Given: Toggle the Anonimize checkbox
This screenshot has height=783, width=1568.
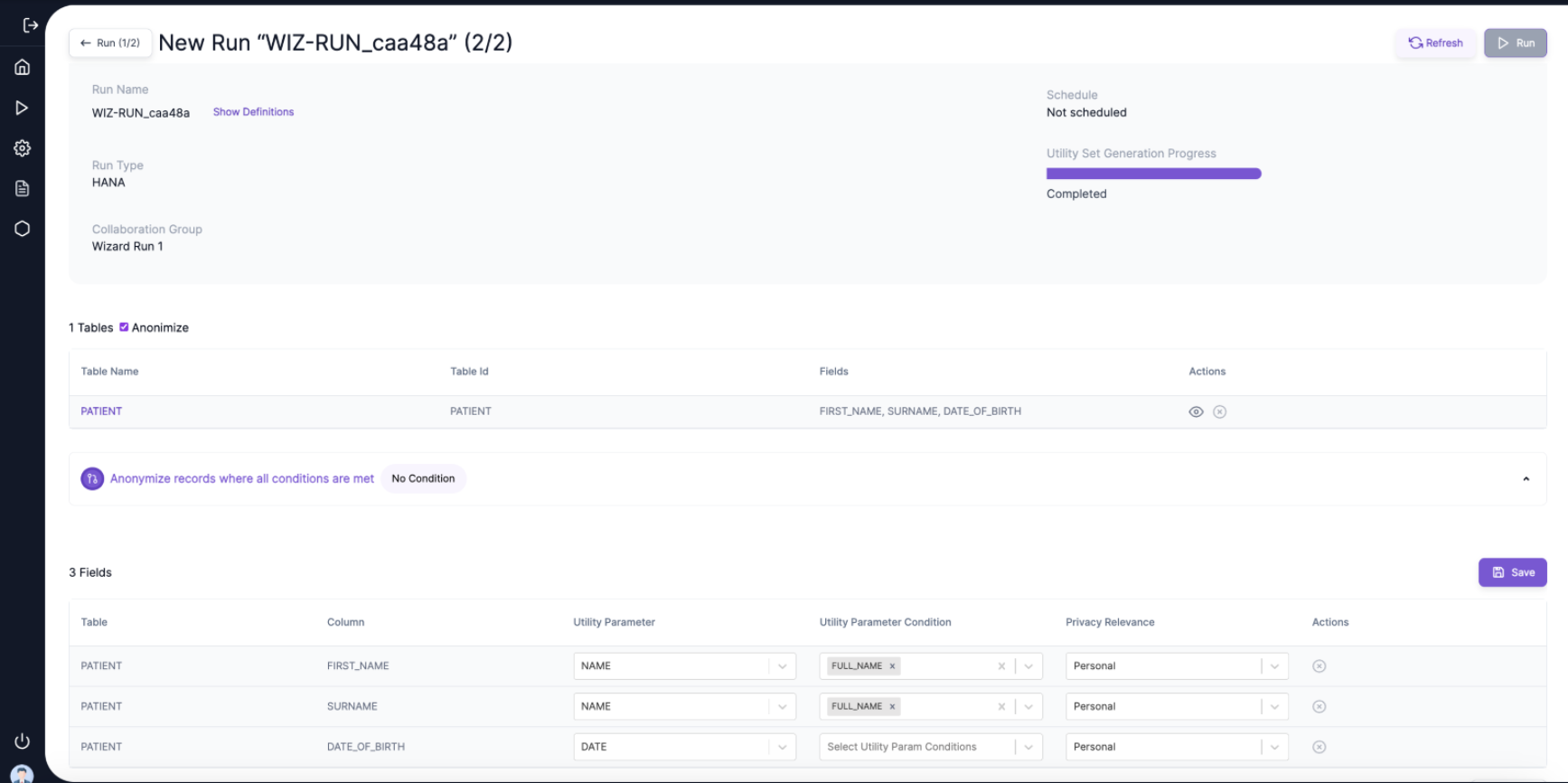Looking at the screenshot, I should [x=124, y=327].
